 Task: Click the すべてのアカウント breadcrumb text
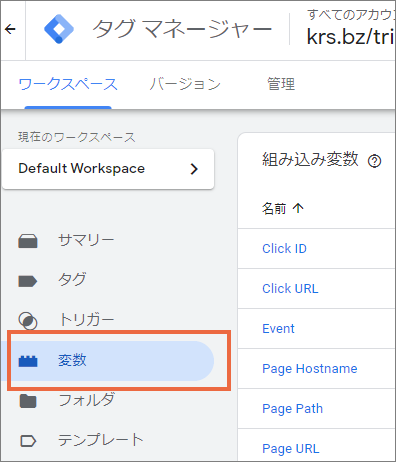pyautogui.click(x=351, y=15)
